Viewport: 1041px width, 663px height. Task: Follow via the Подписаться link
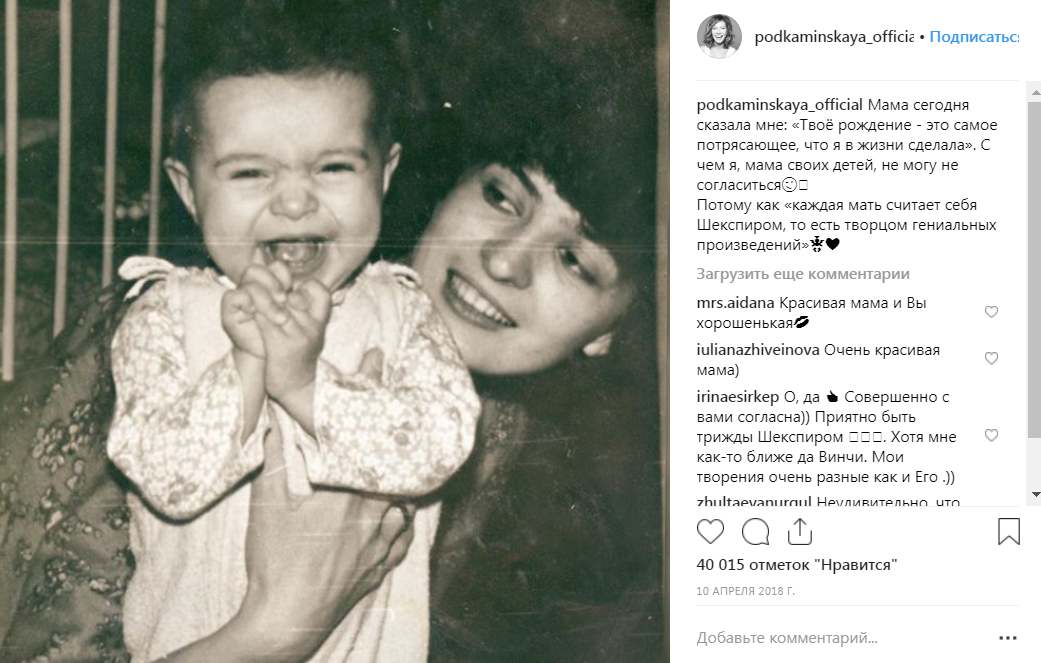click(x=974, y=37)
